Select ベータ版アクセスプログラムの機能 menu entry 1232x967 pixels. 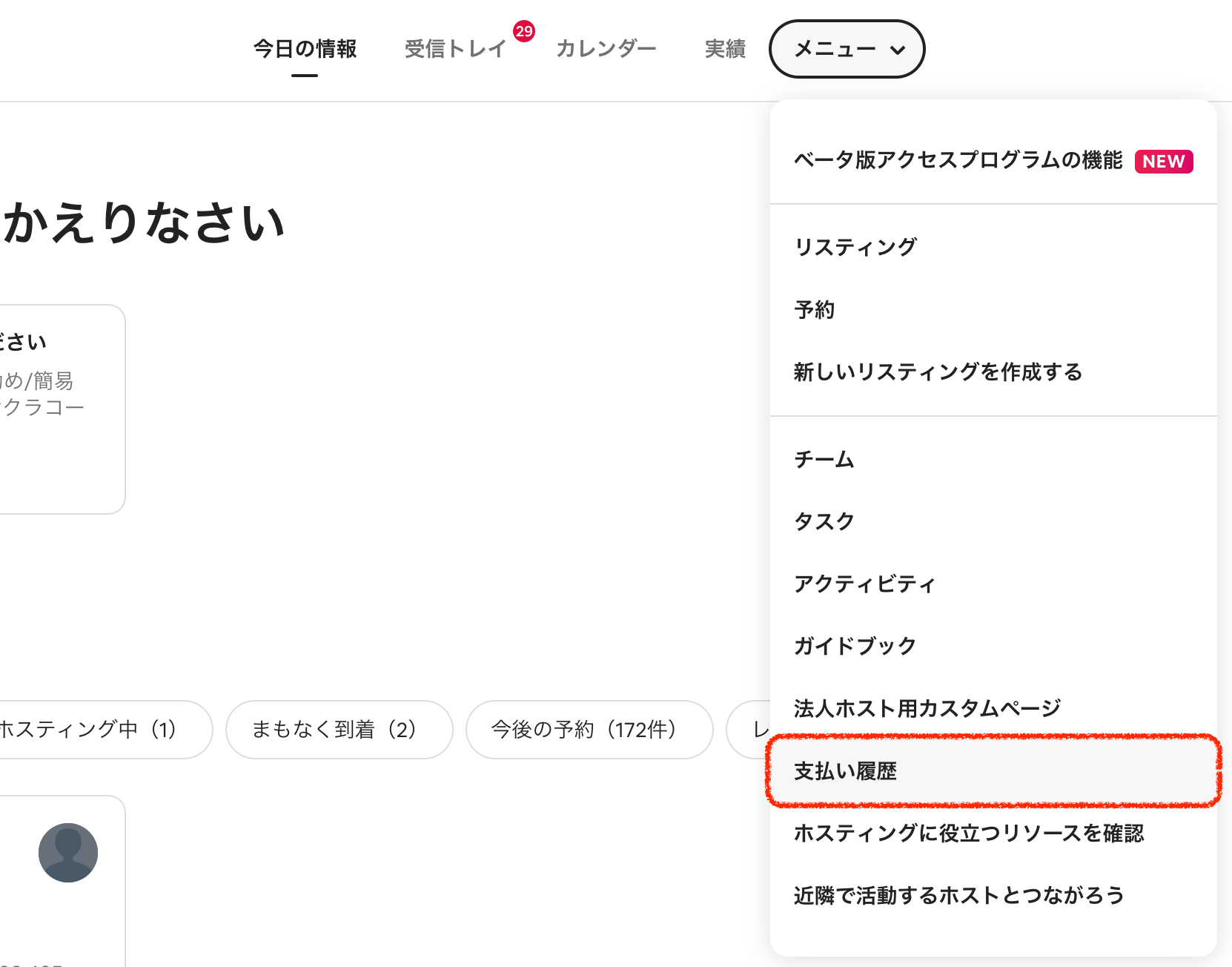tap(958, 160)
